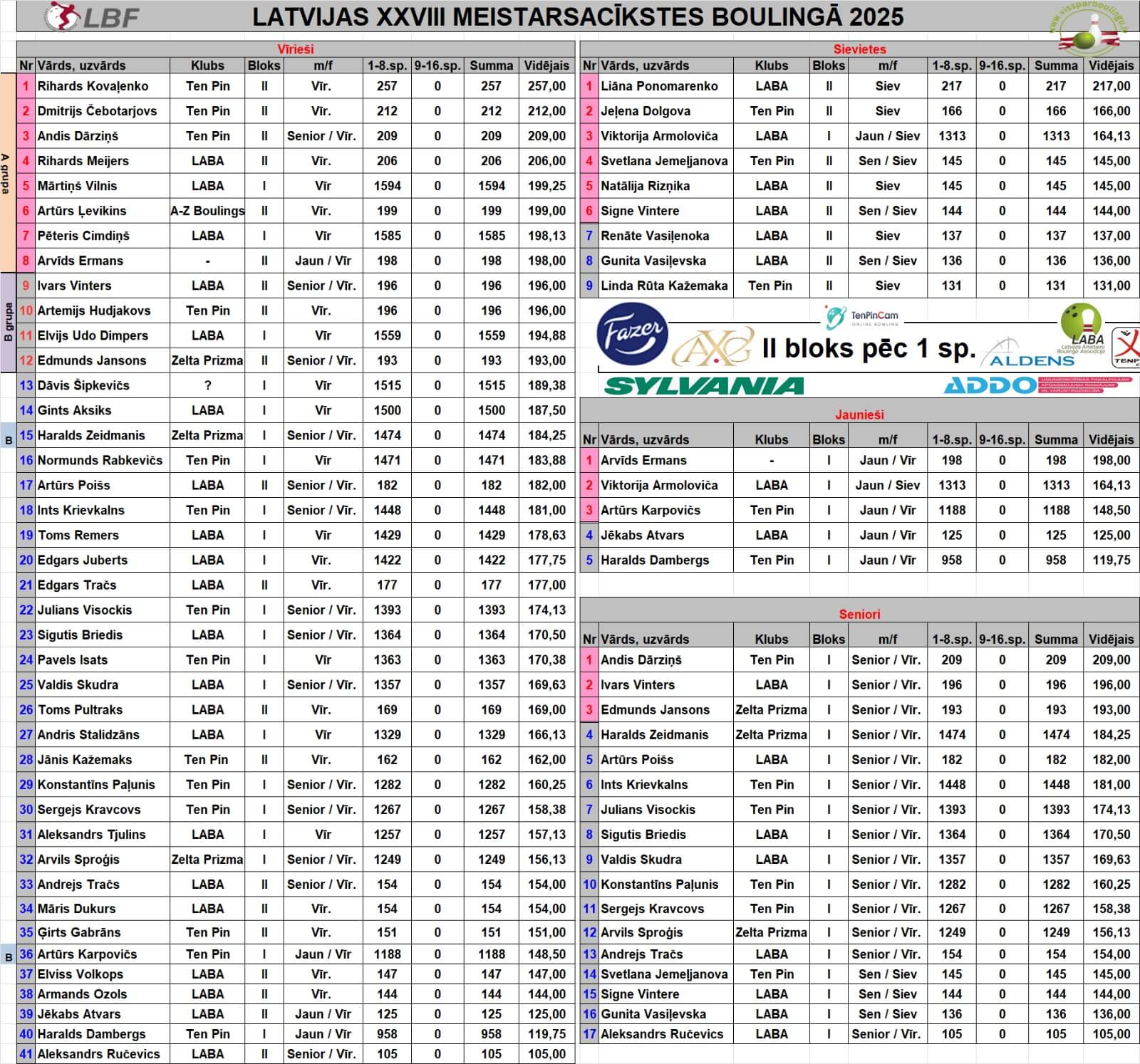1140x1064 pixels.
Task: Select the 'Jaunieši' section heading
Action: [859, 414]
